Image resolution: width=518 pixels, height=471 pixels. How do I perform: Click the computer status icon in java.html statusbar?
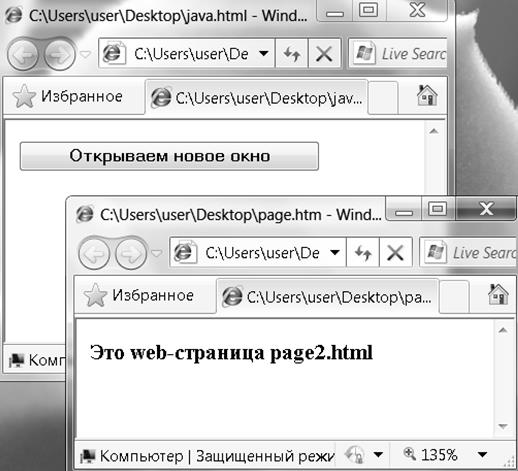point(17,360)
